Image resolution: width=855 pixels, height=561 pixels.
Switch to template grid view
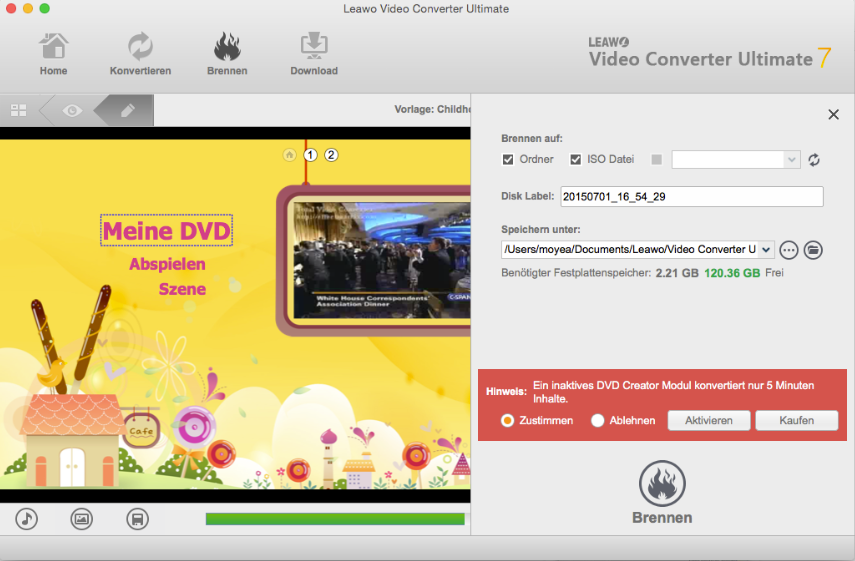(x=19, y=111)
